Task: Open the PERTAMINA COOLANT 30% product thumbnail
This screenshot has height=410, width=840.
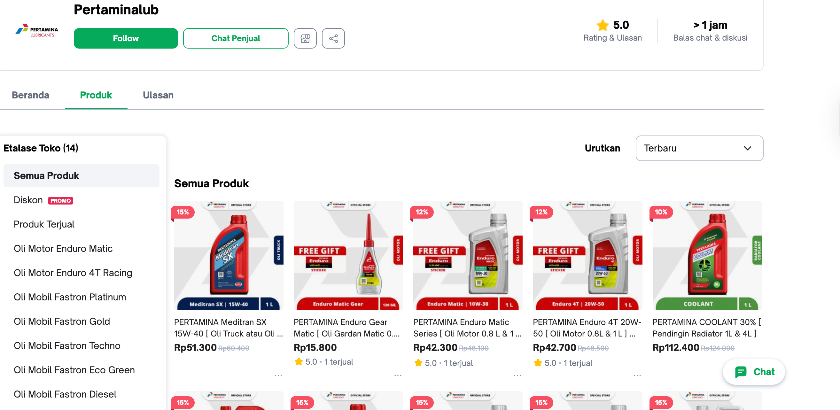Action: coord(706,256)
